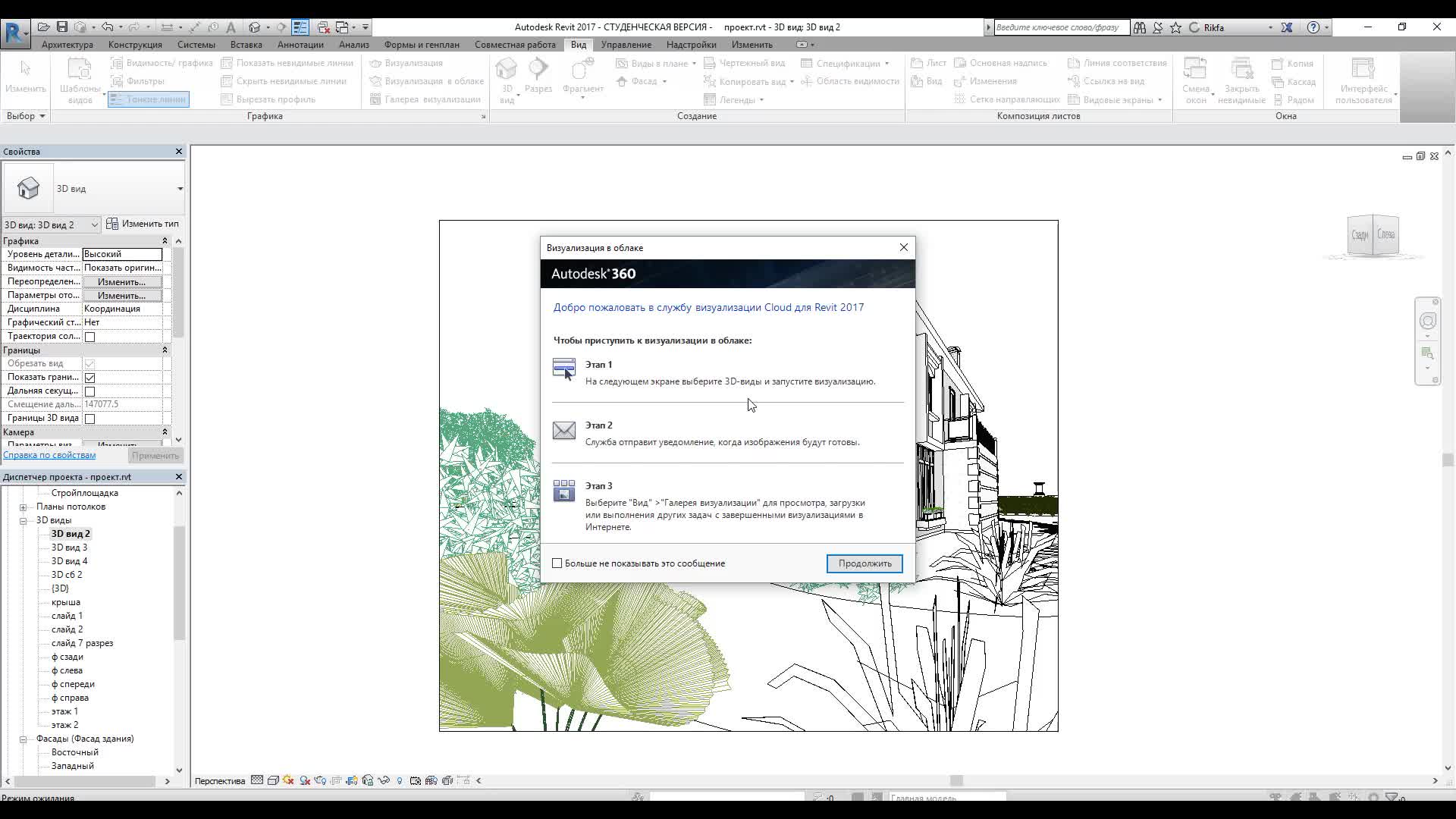Open the Изменить ribbon tab
The image size is (1456, 819).
(x=752, y=45)
